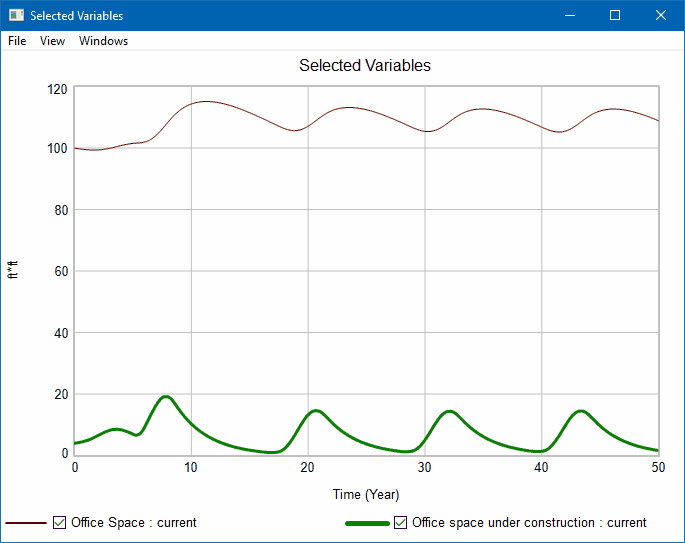Open the Windows menu

click(x=103, y=41)
